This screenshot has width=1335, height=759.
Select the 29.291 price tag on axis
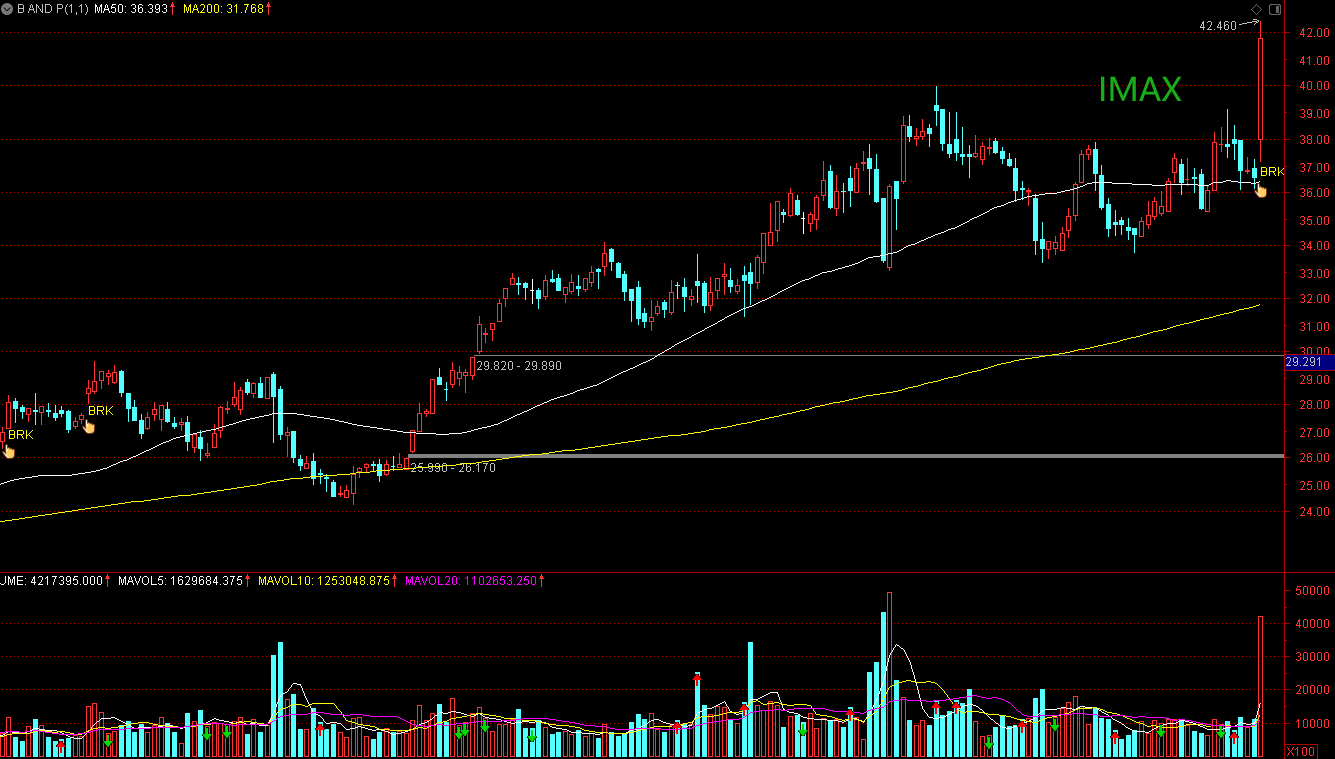tap(1308, 362)
